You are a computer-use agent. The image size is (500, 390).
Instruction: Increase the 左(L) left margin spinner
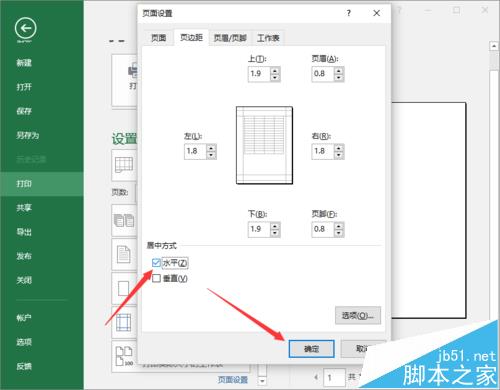tap(211, 148)
